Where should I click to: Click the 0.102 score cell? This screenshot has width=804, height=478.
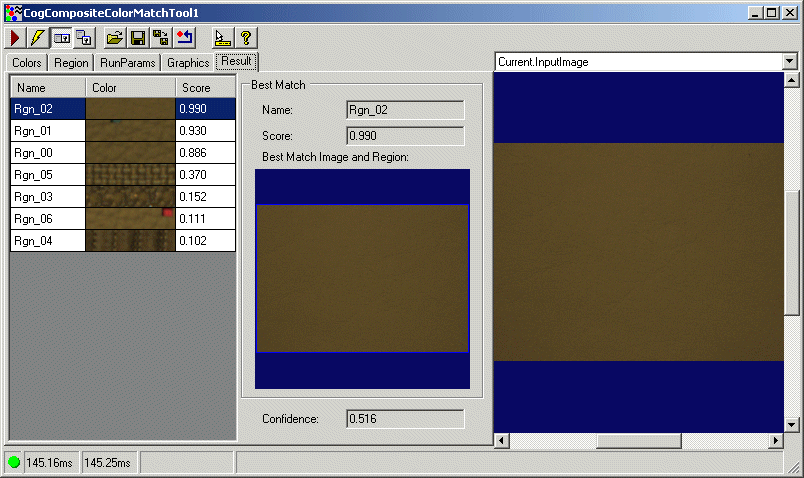[205, 241]
